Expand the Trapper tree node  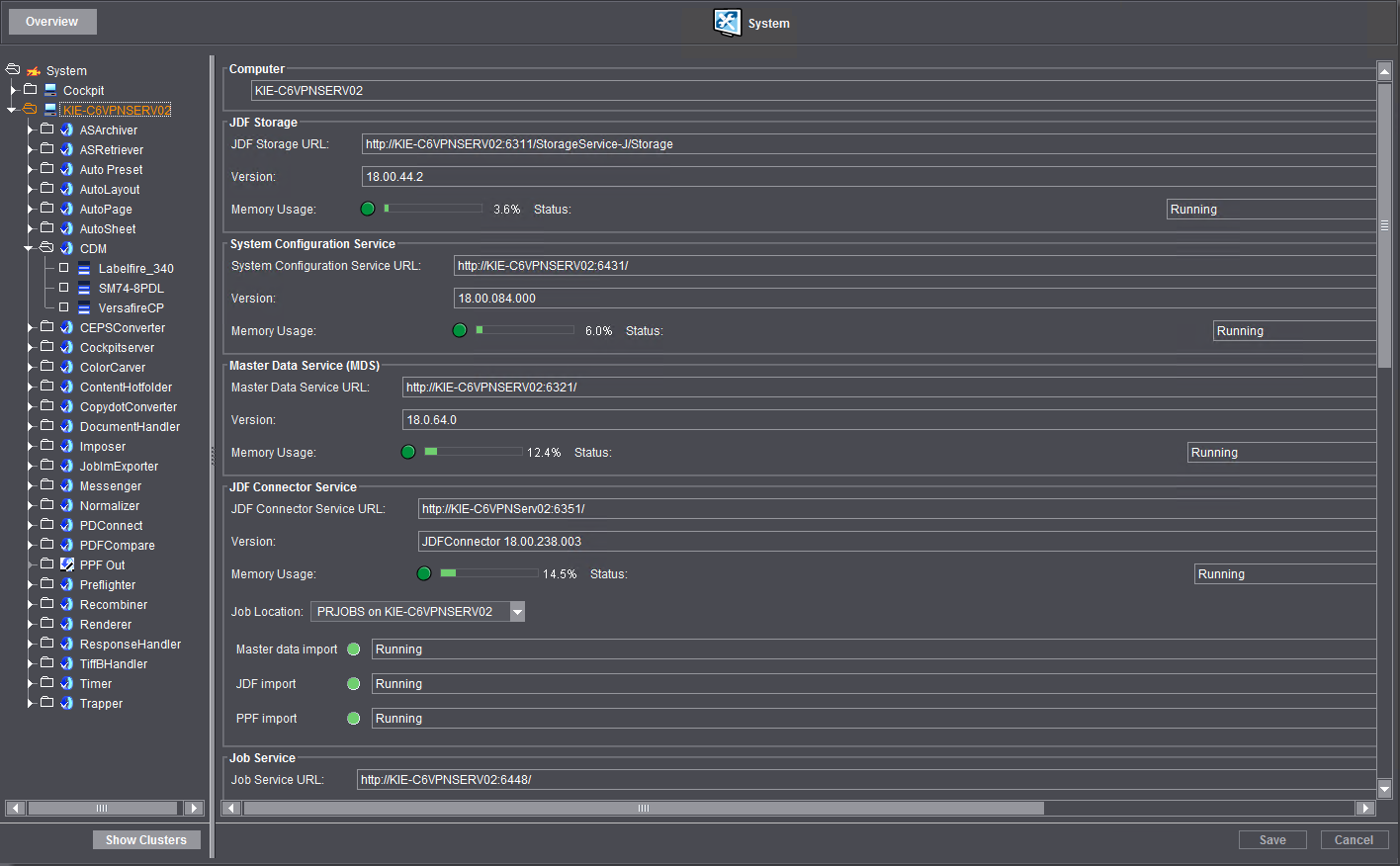tap(28, 703)
